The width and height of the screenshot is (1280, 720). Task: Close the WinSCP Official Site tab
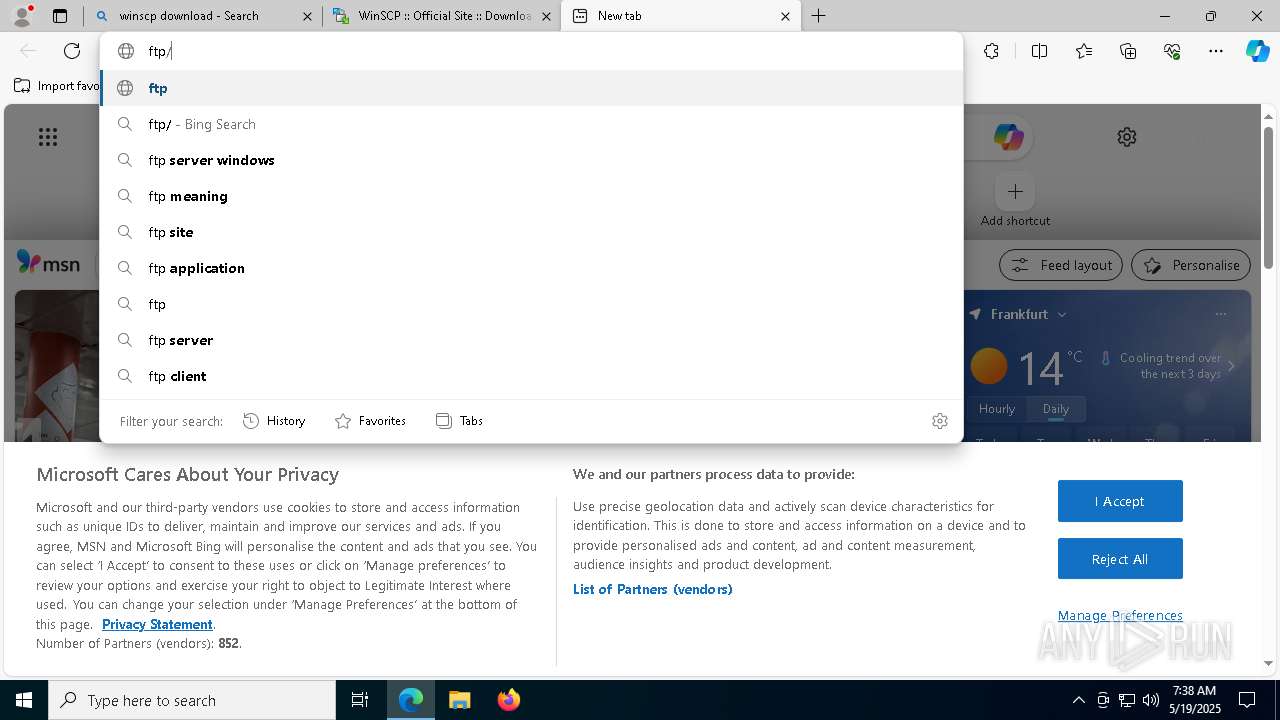click(546, 16)
